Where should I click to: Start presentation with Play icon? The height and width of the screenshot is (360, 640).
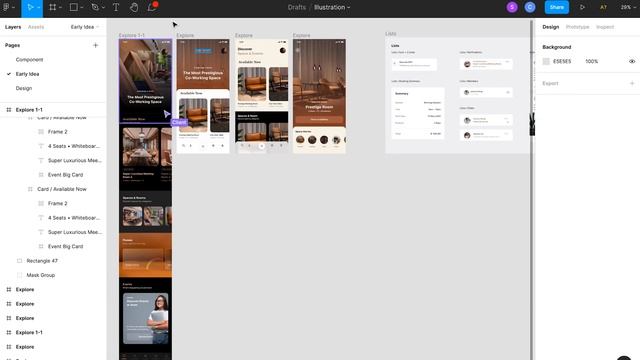click(582, 7)
